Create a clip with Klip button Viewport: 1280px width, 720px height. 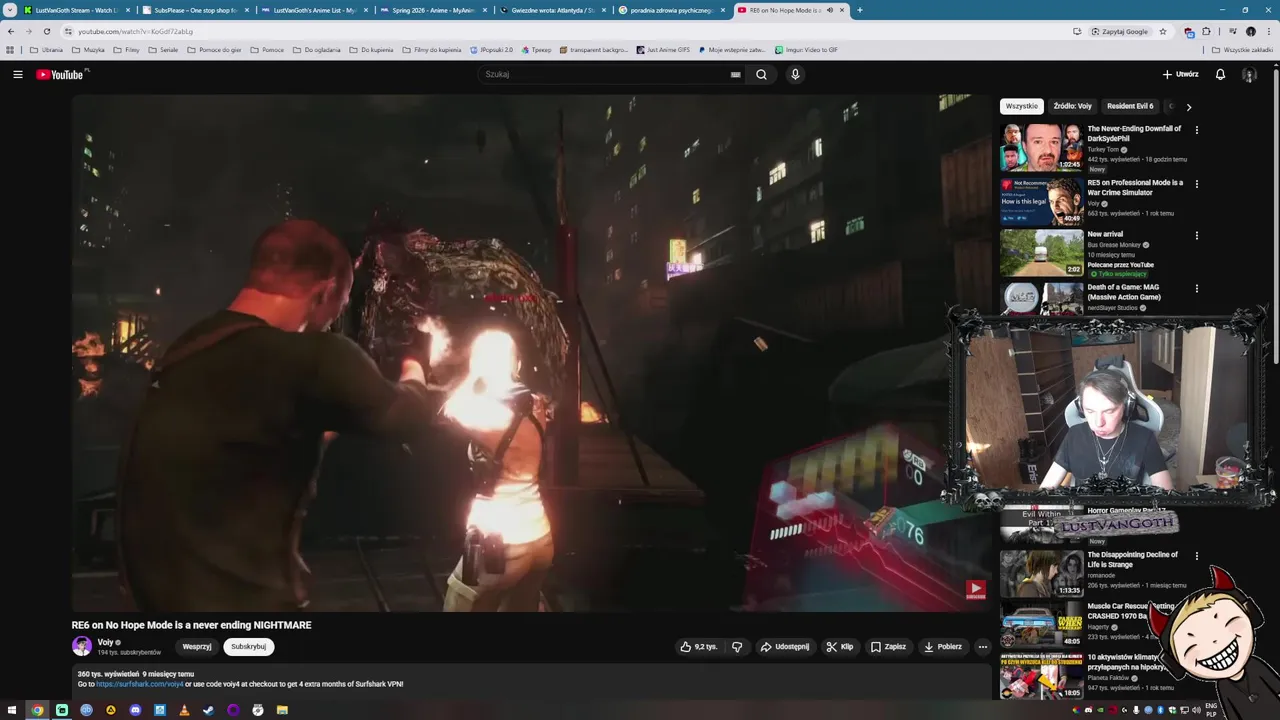point(840,647)
